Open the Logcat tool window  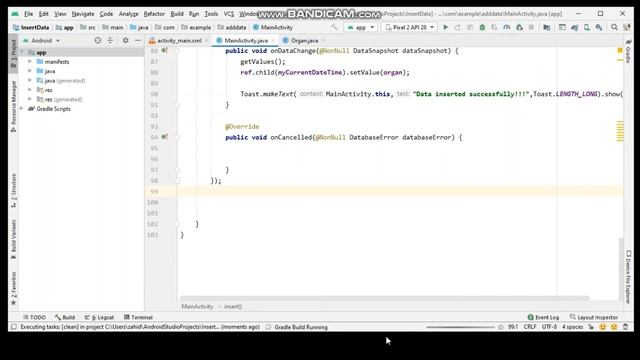[99, 317]
